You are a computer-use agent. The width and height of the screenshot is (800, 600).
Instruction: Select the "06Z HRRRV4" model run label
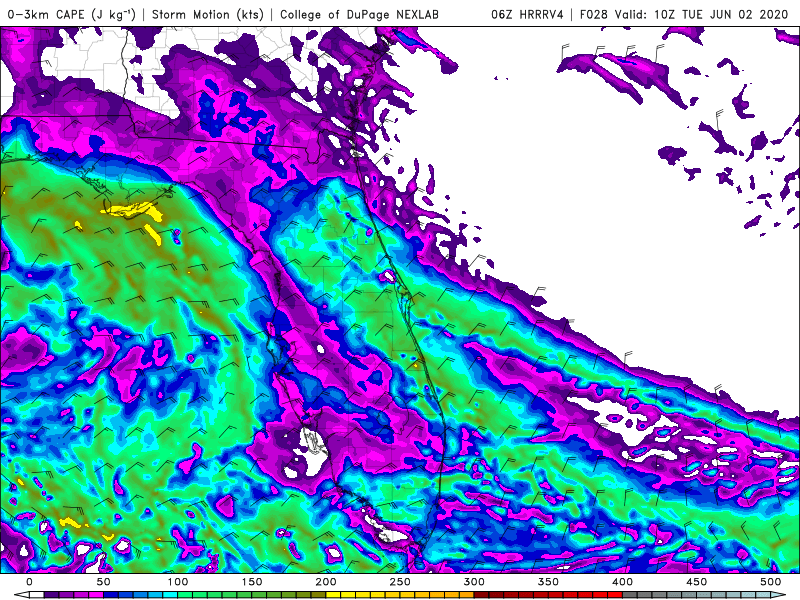click(x=527, y=14)
